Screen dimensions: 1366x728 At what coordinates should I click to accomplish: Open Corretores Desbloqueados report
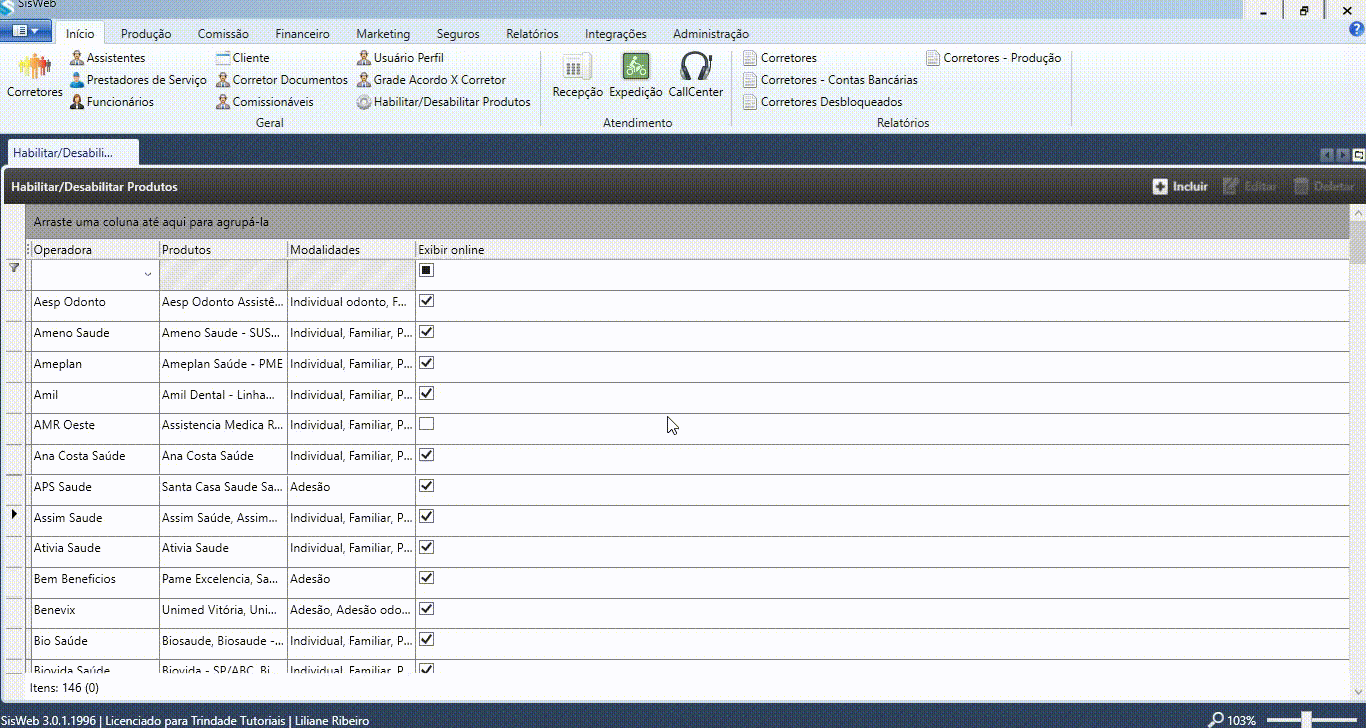tap(823, 102)
